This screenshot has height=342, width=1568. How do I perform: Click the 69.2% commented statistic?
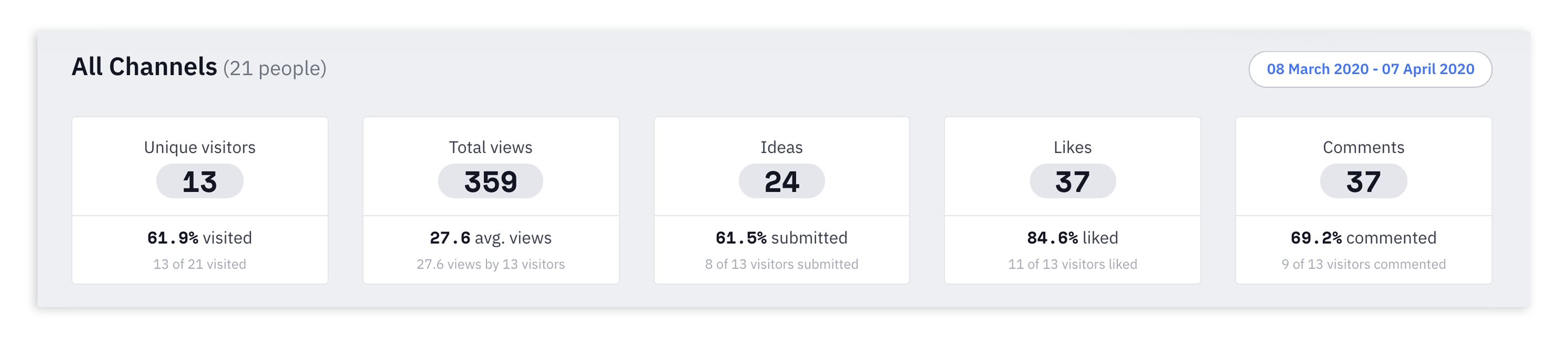(x=1364, y=237)
